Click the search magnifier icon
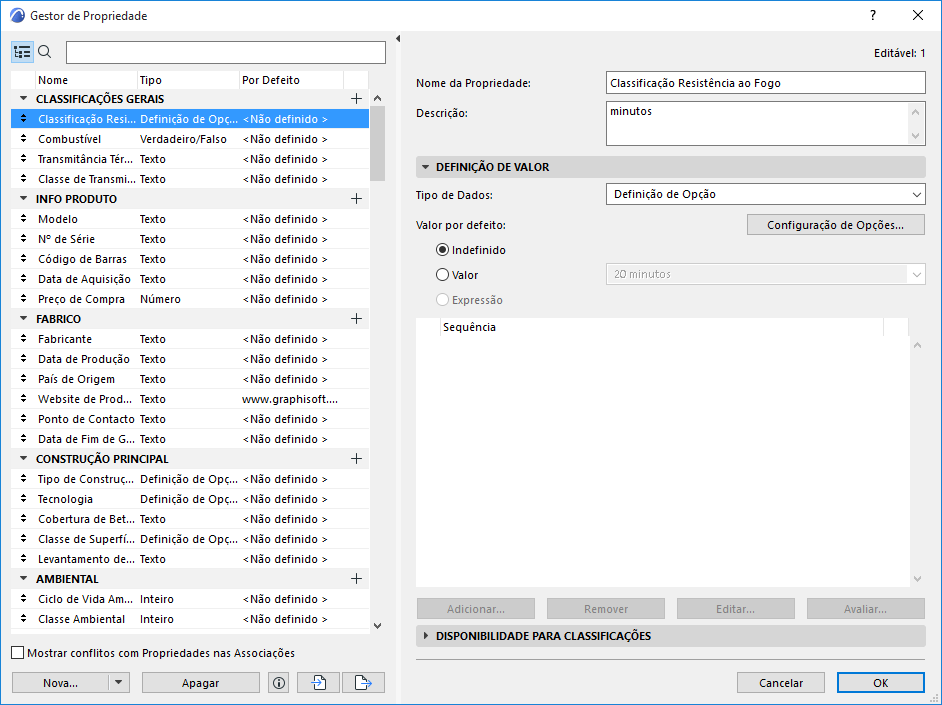942x705 pixels. (45, 52)
